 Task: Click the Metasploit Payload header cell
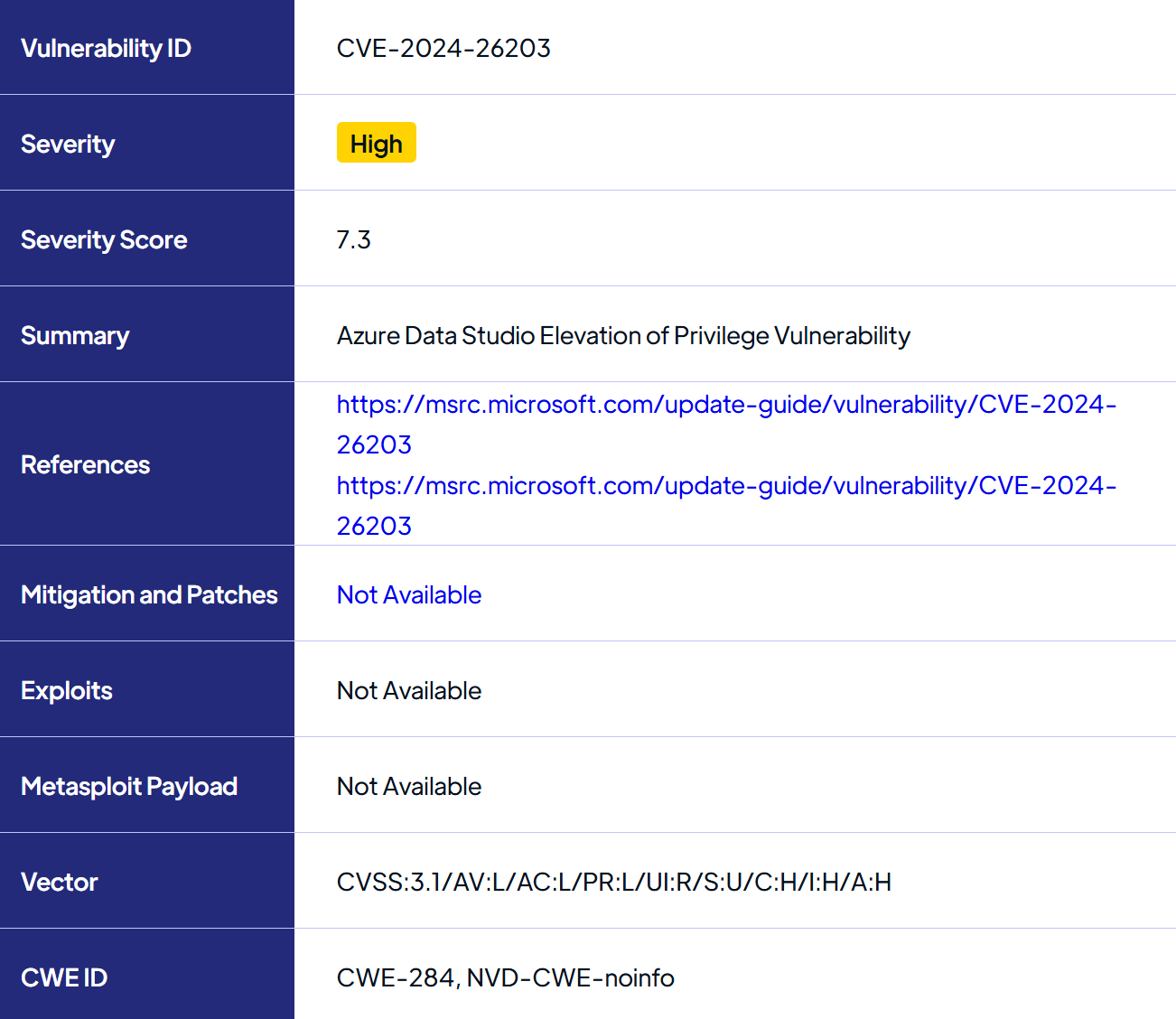click(147, 785)
